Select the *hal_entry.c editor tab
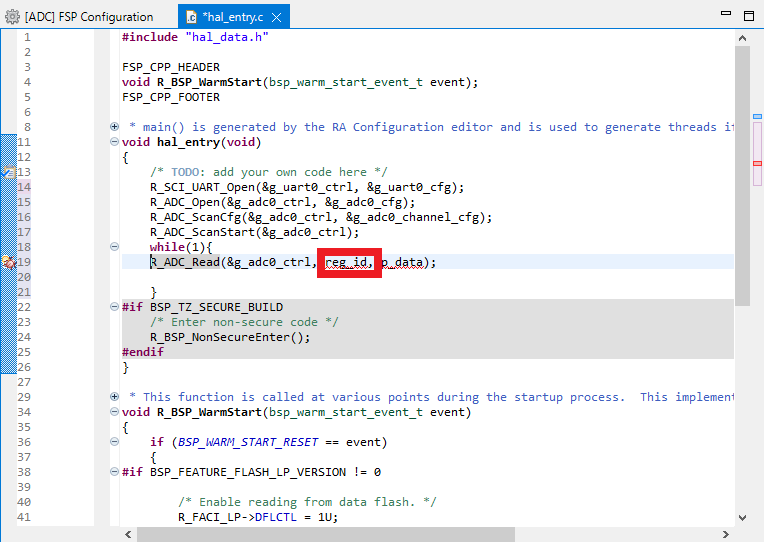The image size is (764, 542). [233, 18]
